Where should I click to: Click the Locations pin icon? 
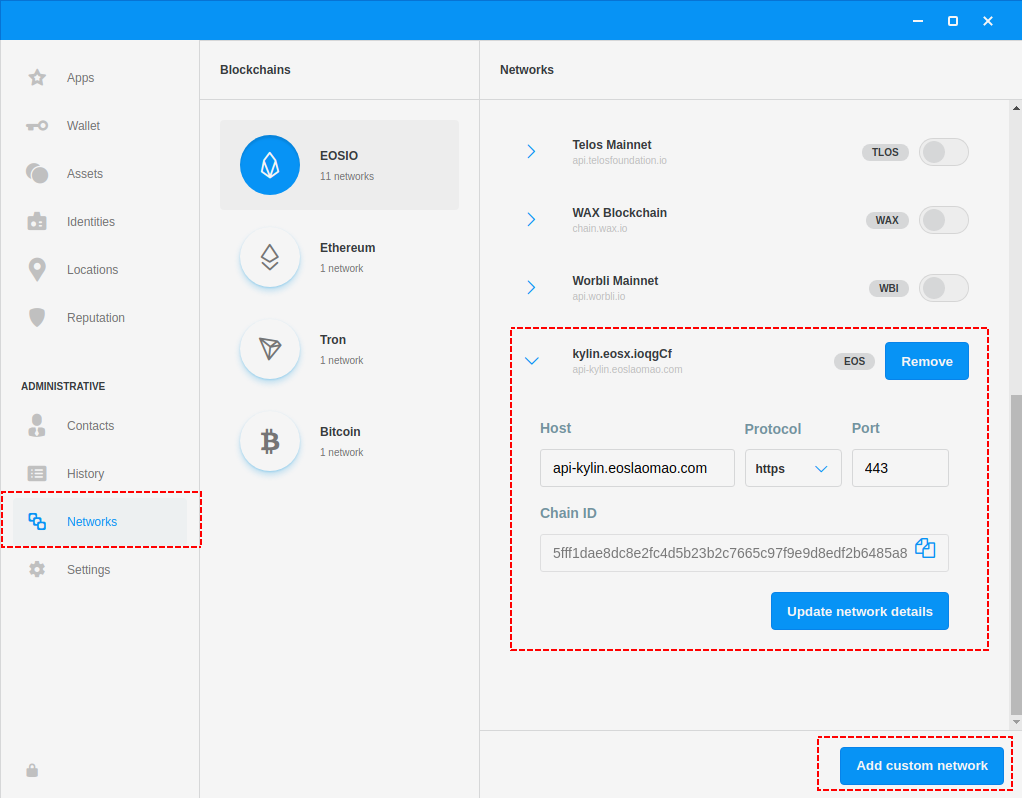[x=37, y=270]
